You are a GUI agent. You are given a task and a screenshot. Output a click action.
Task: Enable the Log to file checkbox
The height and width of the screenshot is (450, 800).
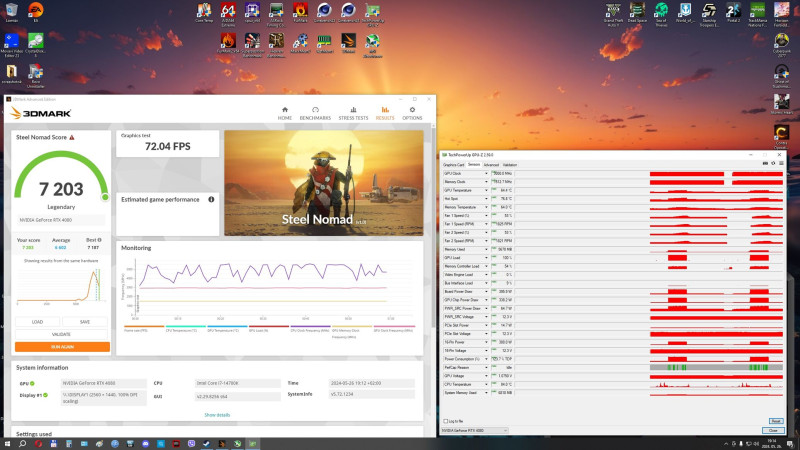(445, 421)
